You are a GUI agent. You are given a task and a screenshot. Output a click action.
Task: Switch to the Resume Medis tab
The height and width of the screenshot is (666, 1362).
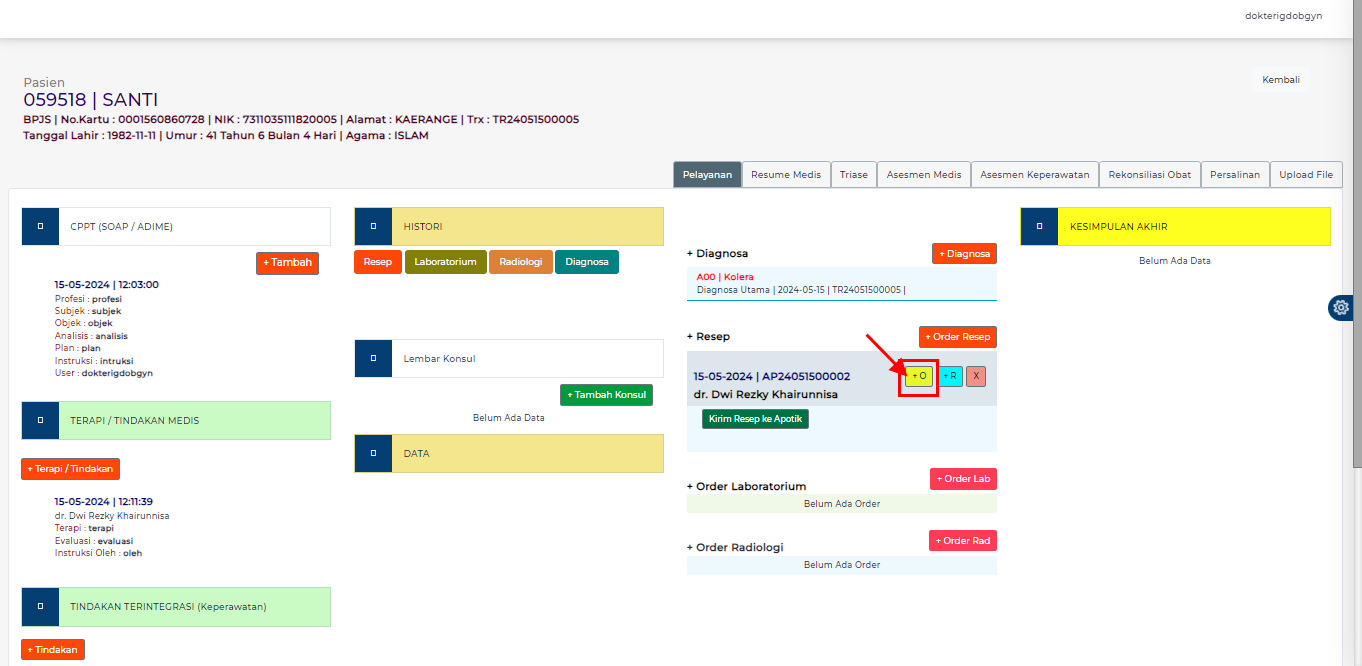786,175
